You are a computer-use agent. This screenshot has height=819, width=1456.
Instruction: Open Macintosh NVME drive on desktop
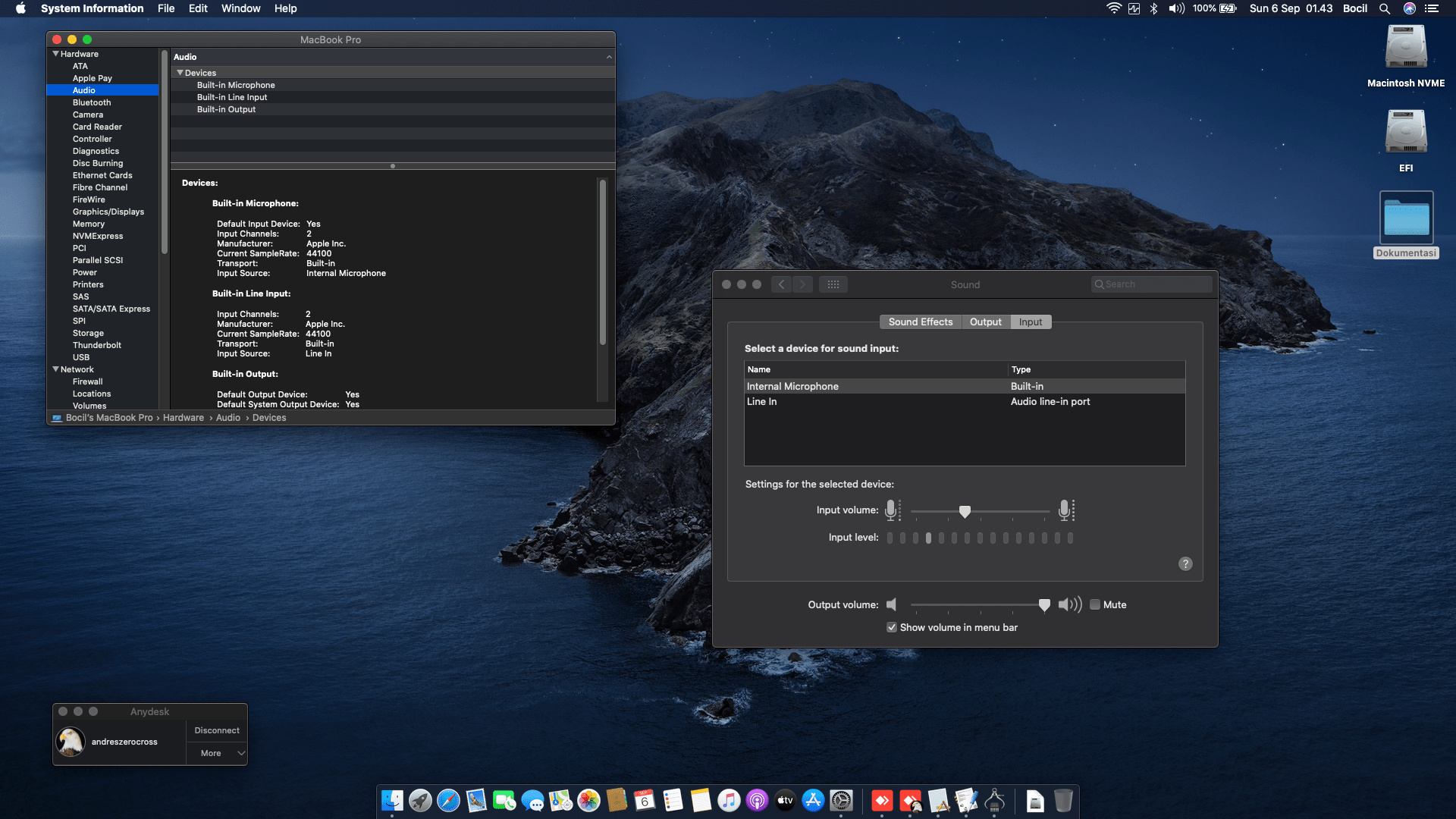1406,57
